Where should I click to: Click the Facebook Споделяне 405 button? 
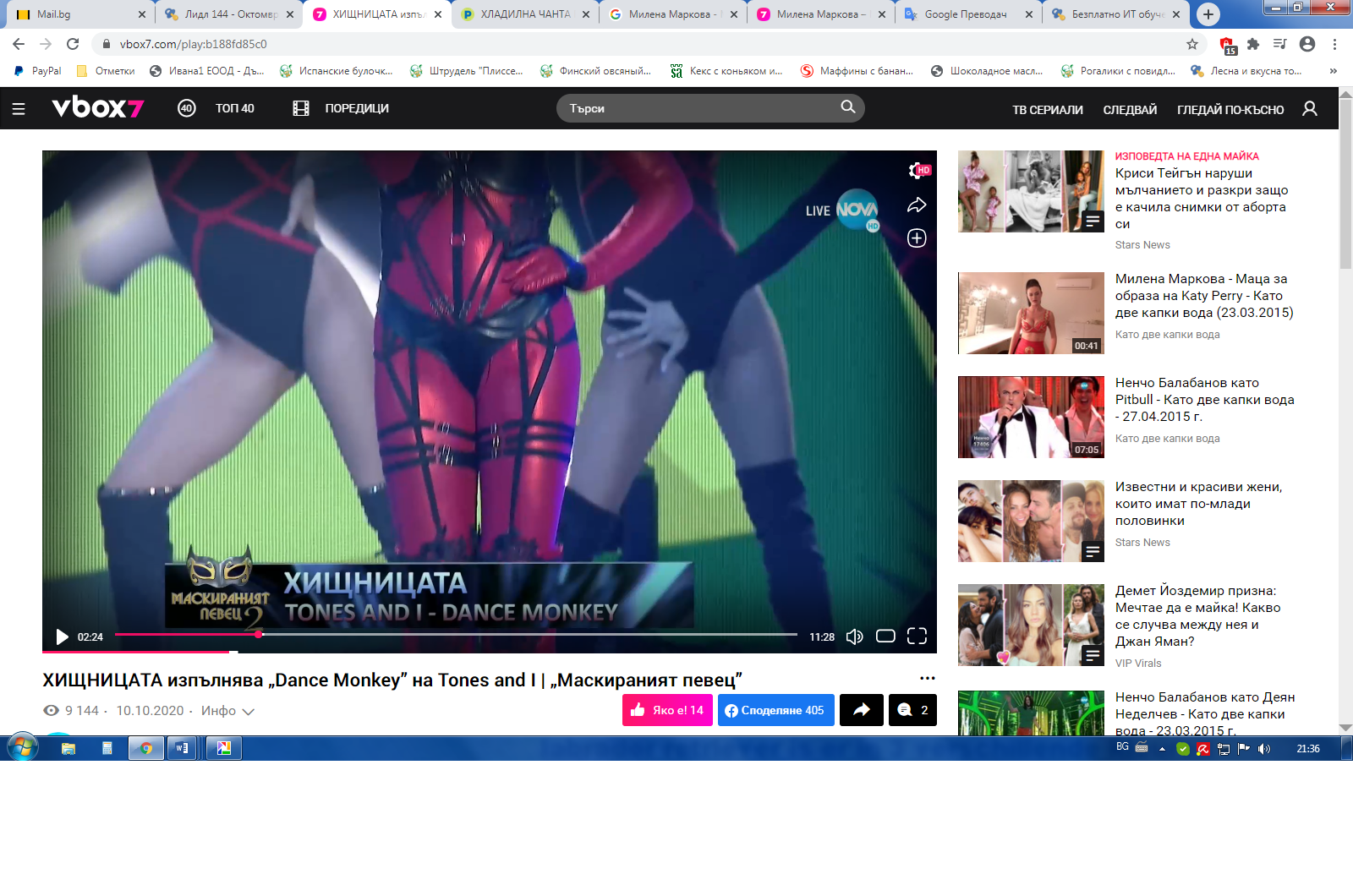tap(775, 710)
